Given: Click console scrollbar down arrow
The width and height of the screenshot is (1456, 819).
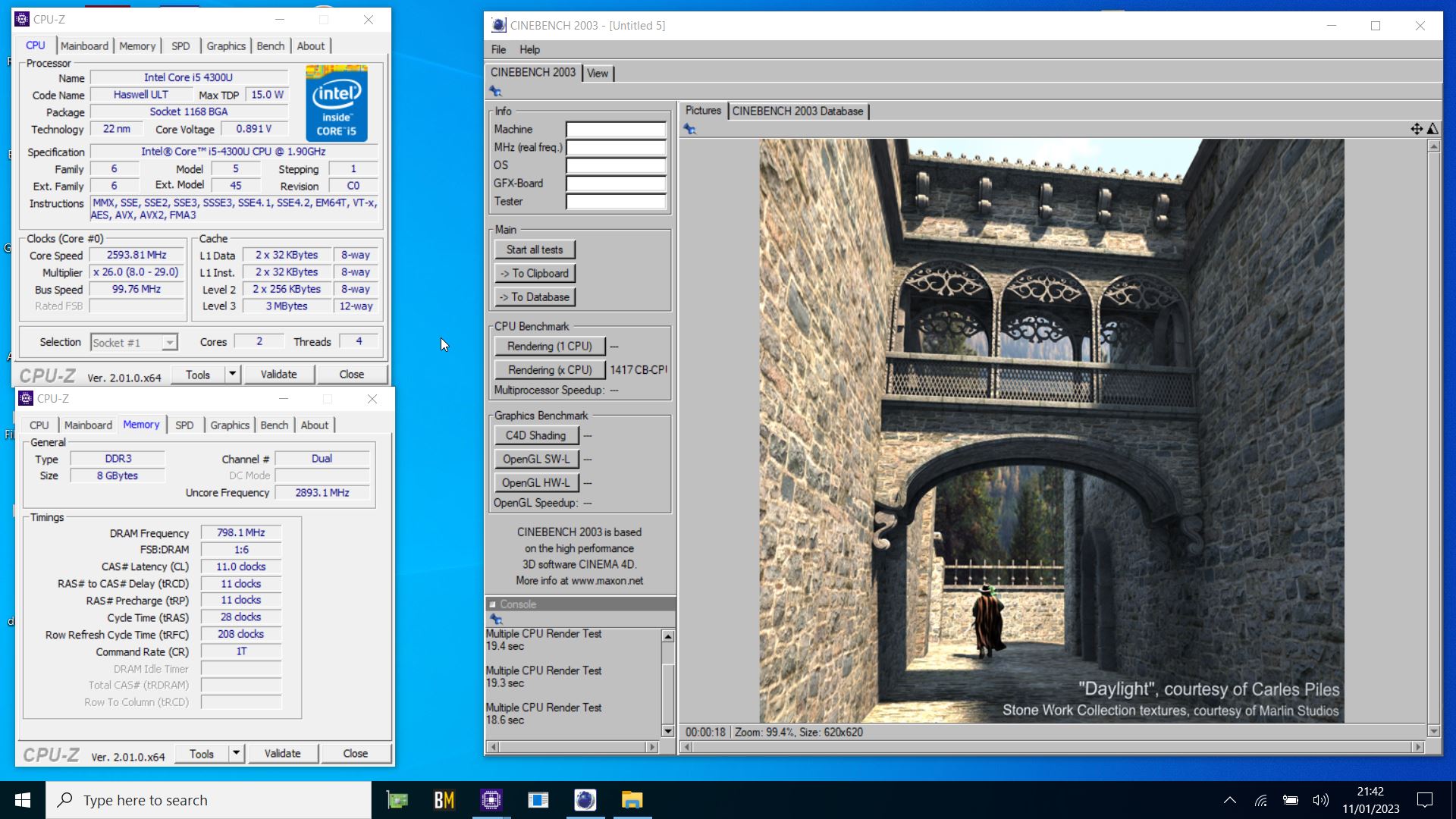Looking at the screenshot, I should click(x=668, y=731).
